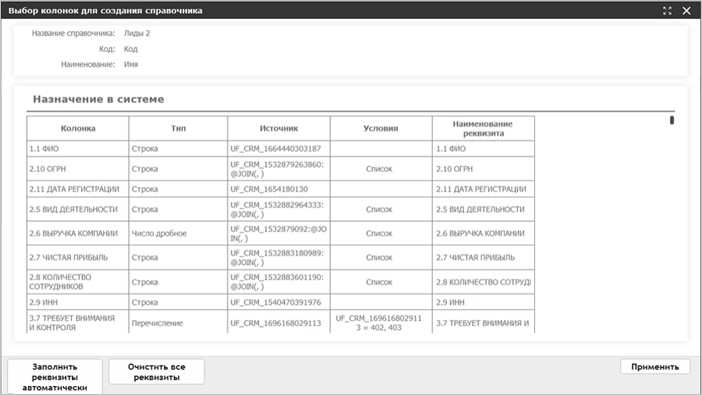This screenshot has height=395, width=702.
Task: Select '2.6 ВЫРУЧКА КОМПАНИИ' in Колонка column
Action: 78,233
